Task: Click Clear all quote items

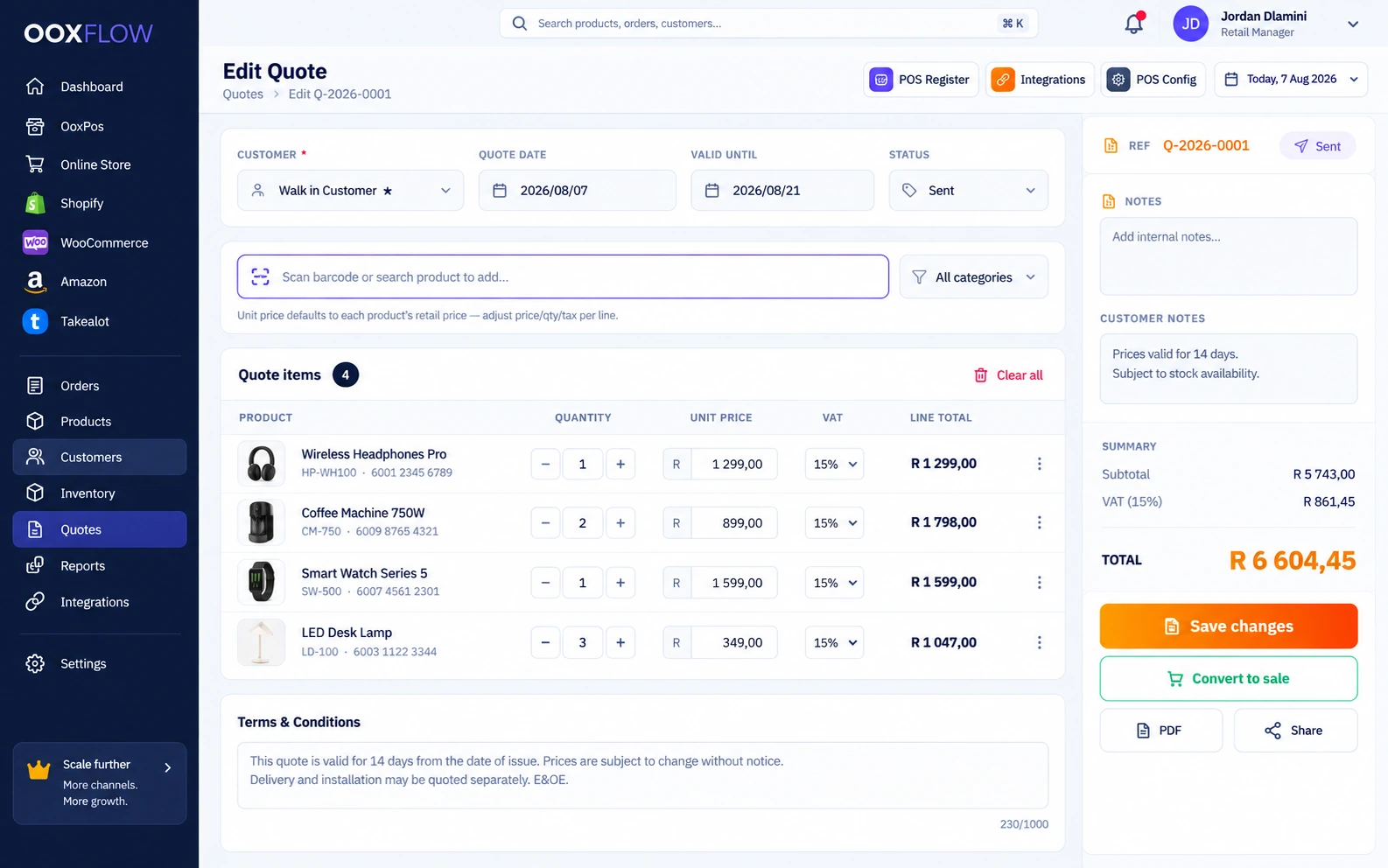Action: point(1008,375)
